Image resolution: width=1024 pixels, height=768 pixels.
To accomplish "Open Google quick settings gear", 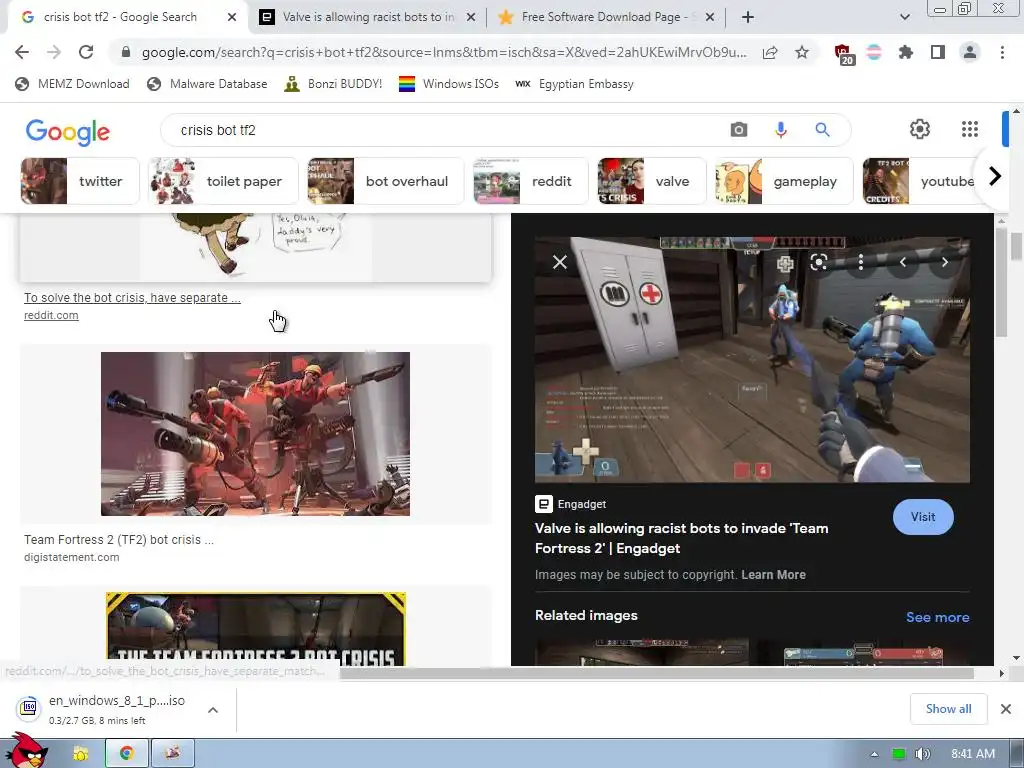I will [920, 129].
